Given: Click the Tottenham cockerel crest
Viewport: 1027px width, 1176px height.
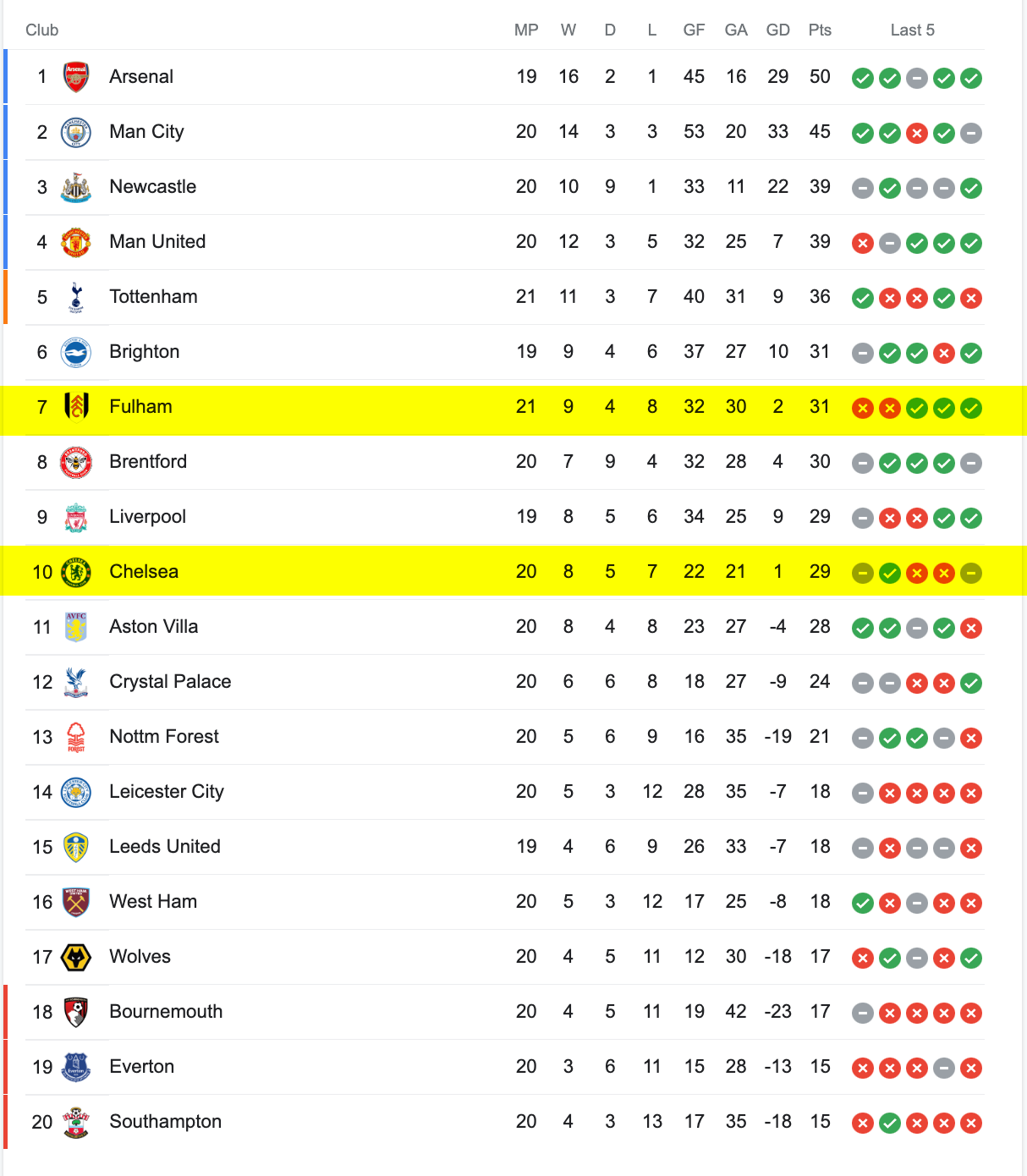Looking at the screenshot, I should point(76,297).
